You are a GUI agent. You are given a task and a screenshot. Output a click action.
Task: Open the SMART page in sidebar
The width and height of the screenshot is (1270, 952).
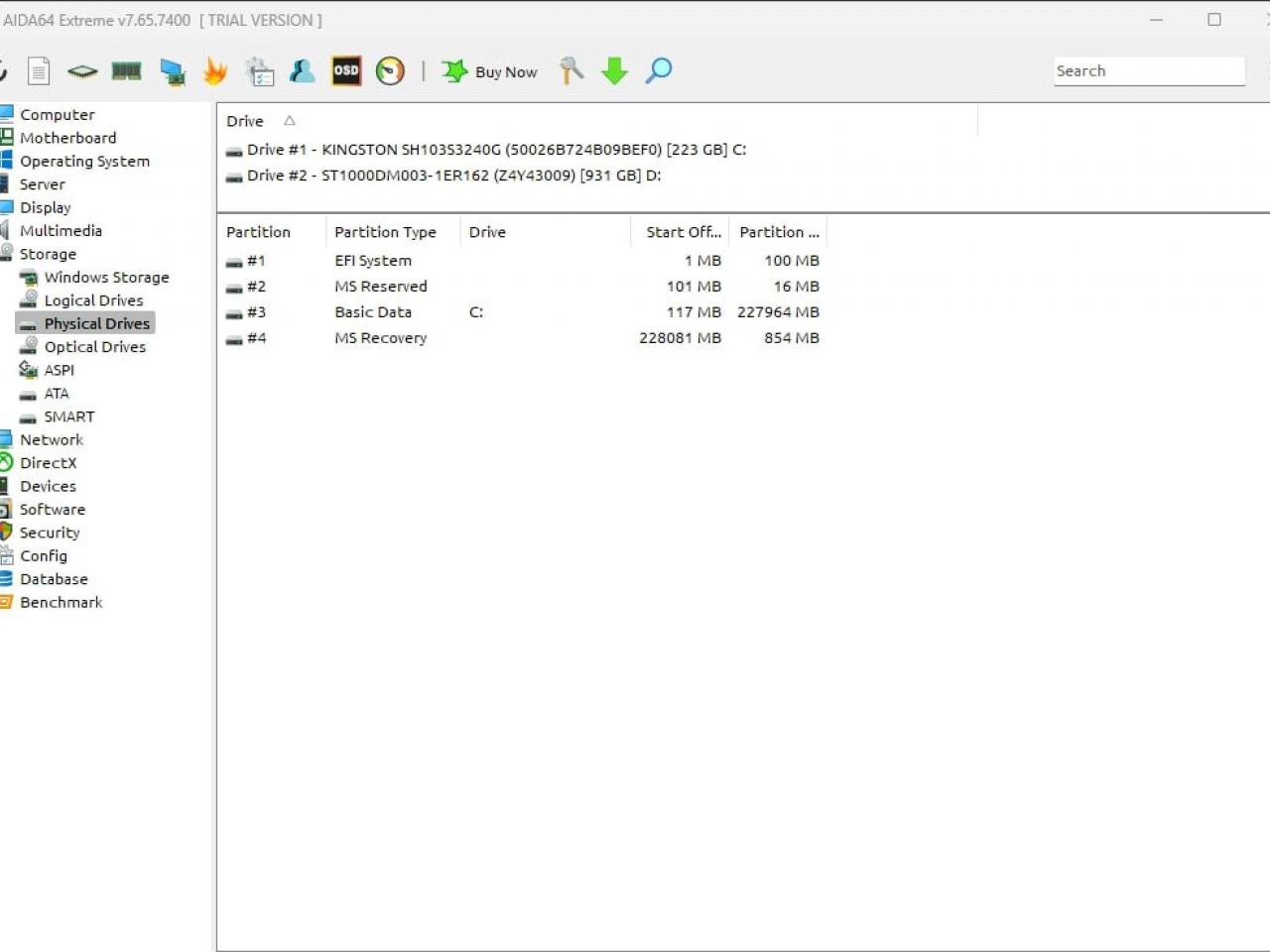point(68,416)
